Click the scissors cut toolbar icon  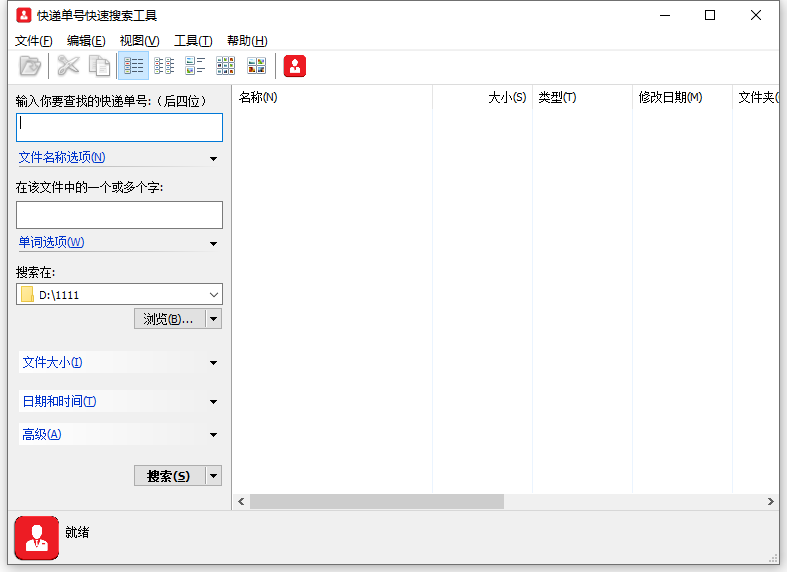(68, 66)
